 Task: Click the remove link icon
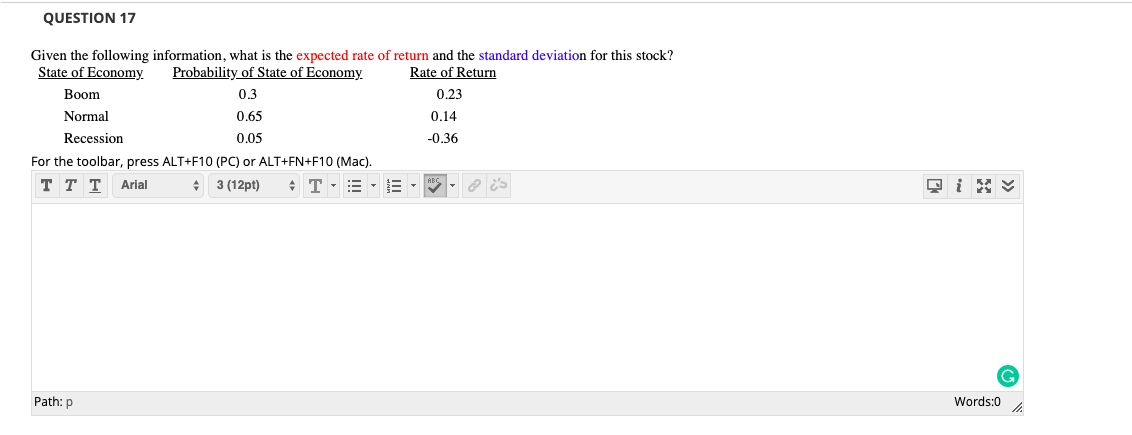pyautogui.click(x=499, y=185)
